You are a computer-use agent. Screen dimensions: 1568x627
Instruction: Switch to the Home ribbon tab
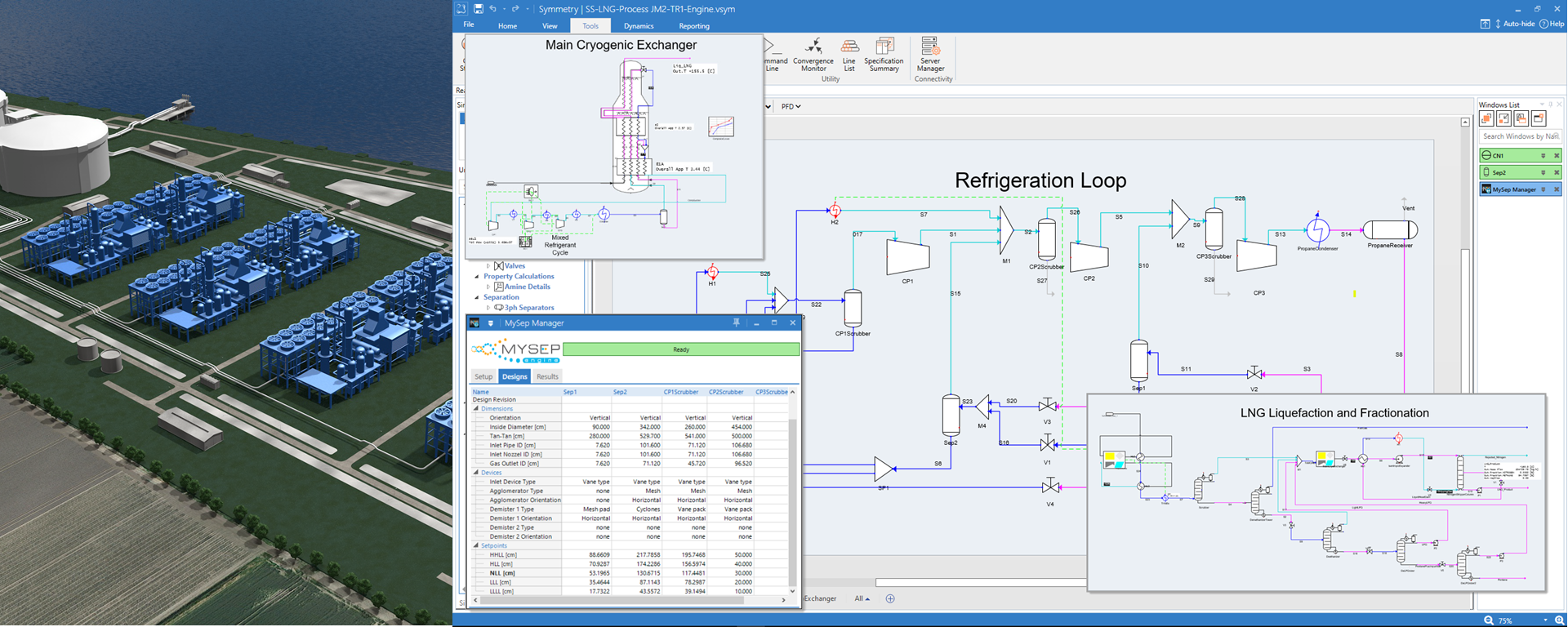[507, 26]
